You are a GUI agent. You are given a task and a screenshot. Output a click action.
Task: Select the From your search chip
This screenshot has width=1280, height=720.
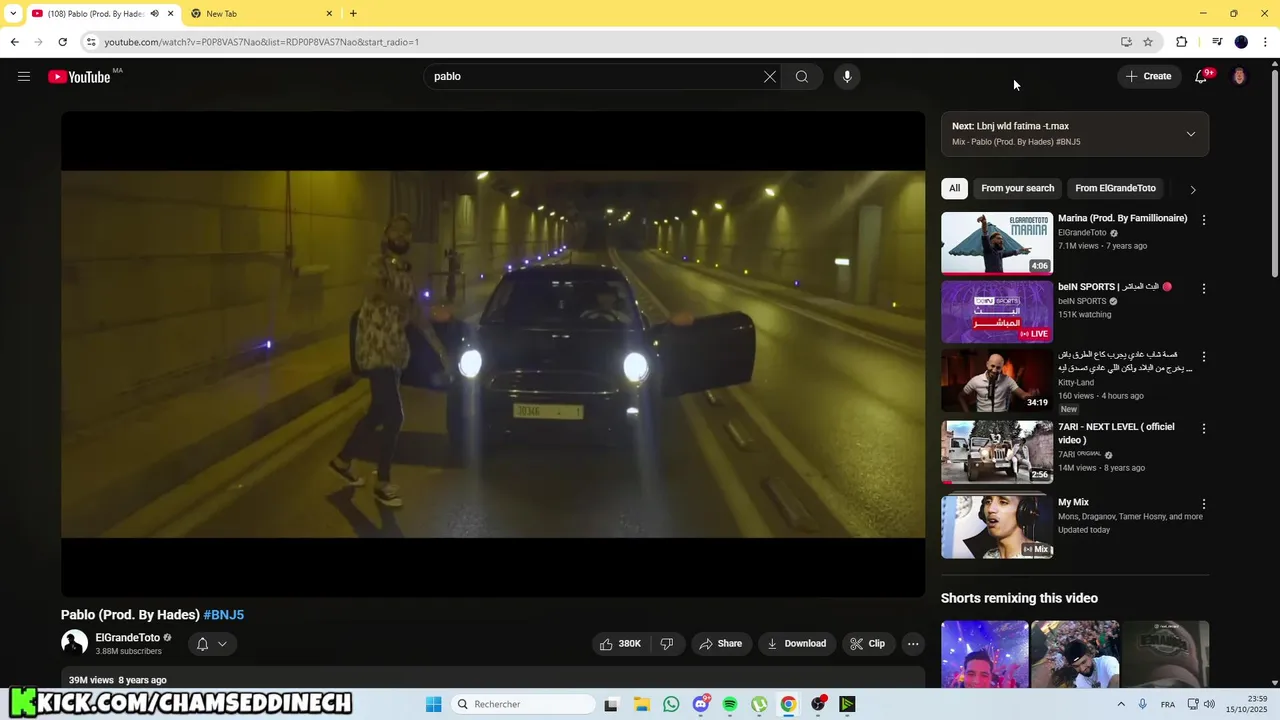(1017, 188)
